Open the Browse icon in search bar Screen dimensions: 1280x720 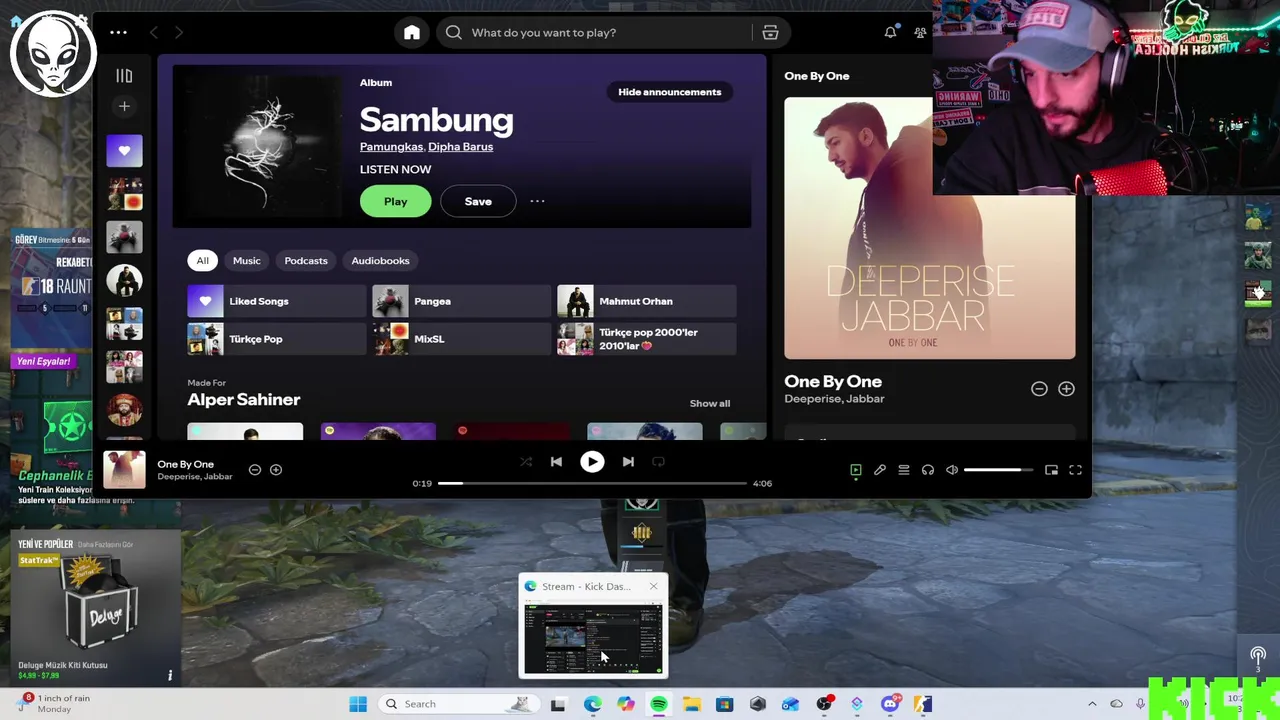(x=770, y=33)
